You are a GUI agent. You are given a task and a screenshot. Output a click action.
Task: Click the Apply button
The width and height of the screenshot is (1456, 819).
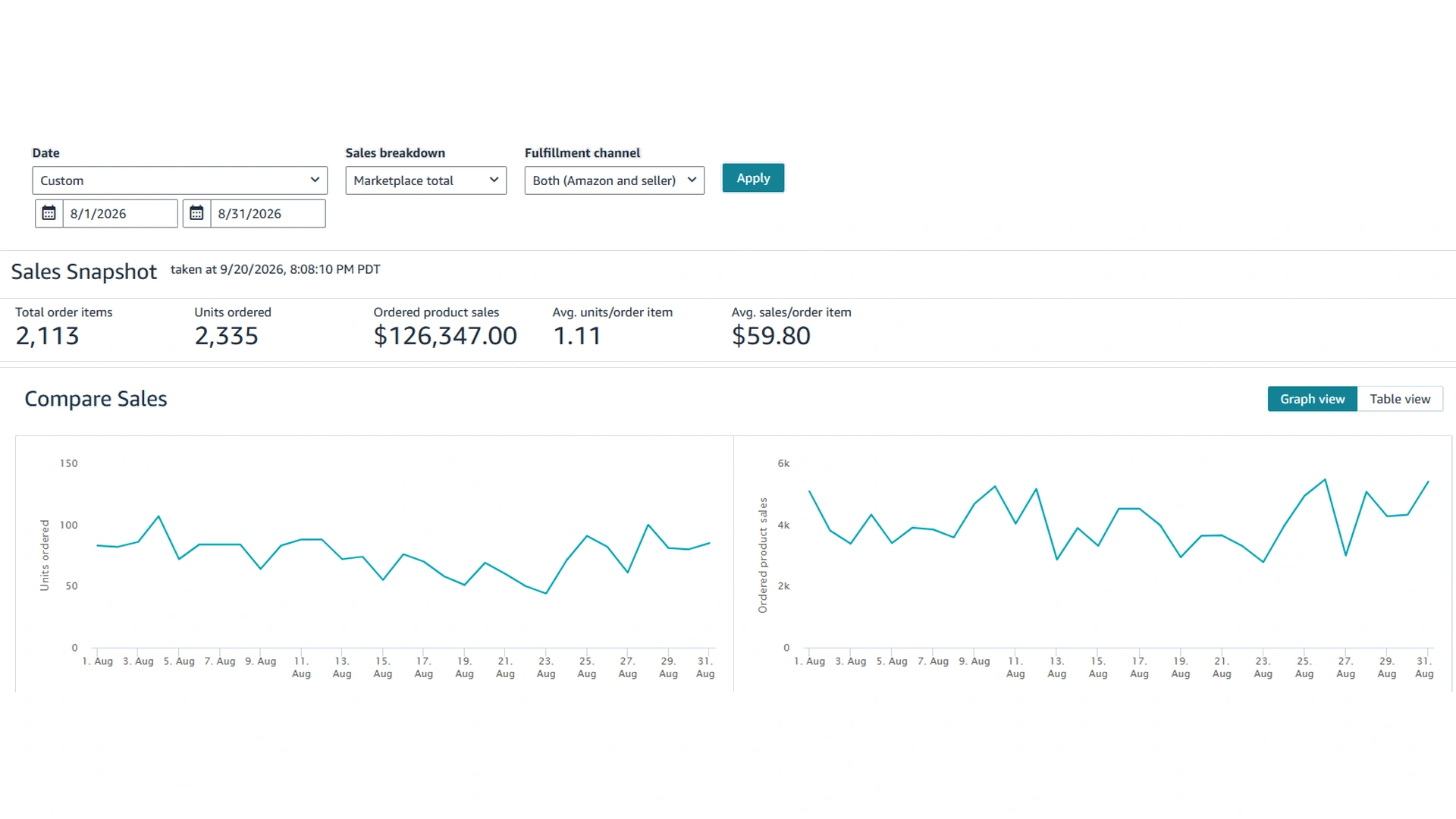click(753, 178)
